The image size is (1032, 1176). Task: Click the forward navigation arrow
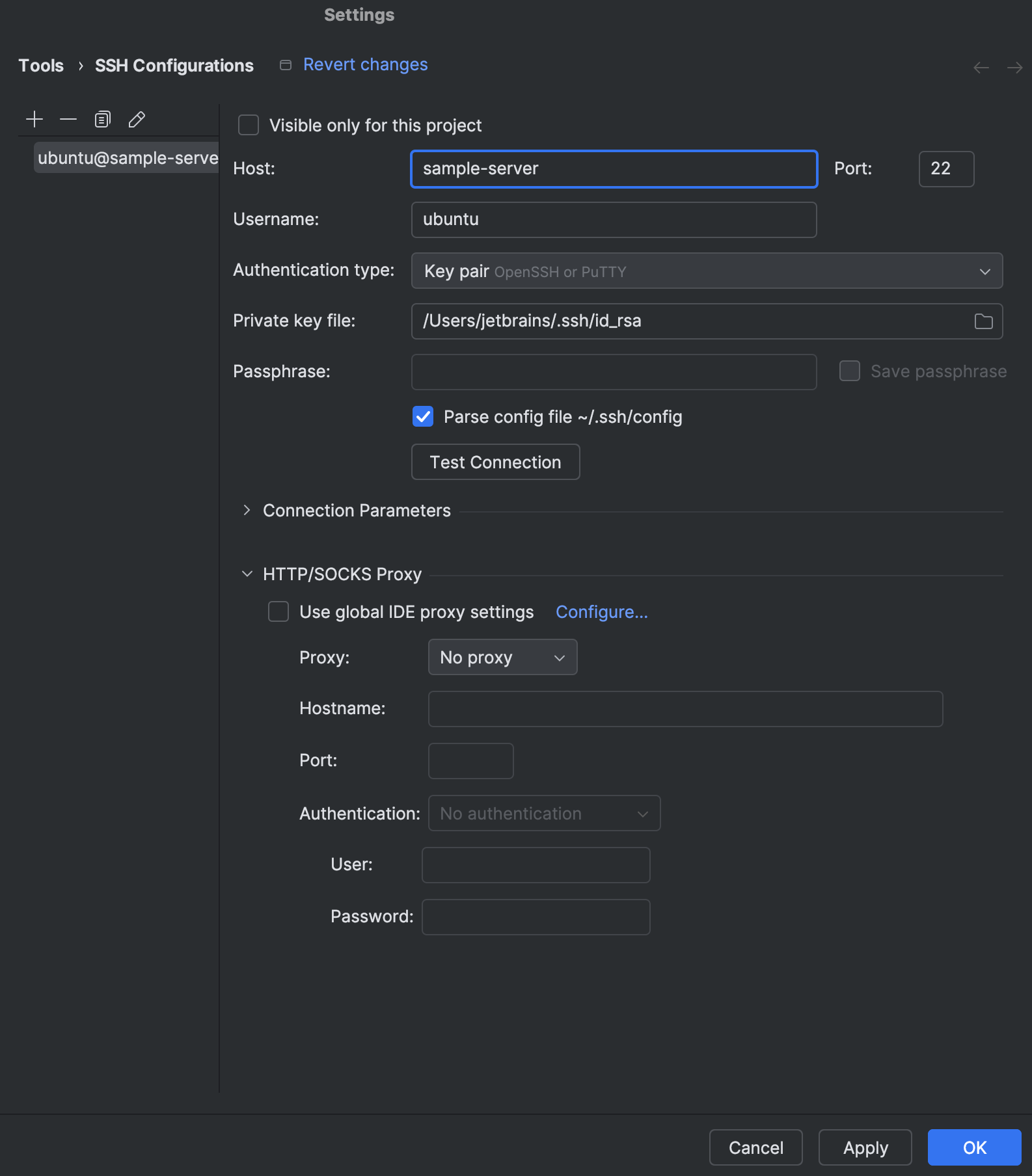click(1014, 68)
